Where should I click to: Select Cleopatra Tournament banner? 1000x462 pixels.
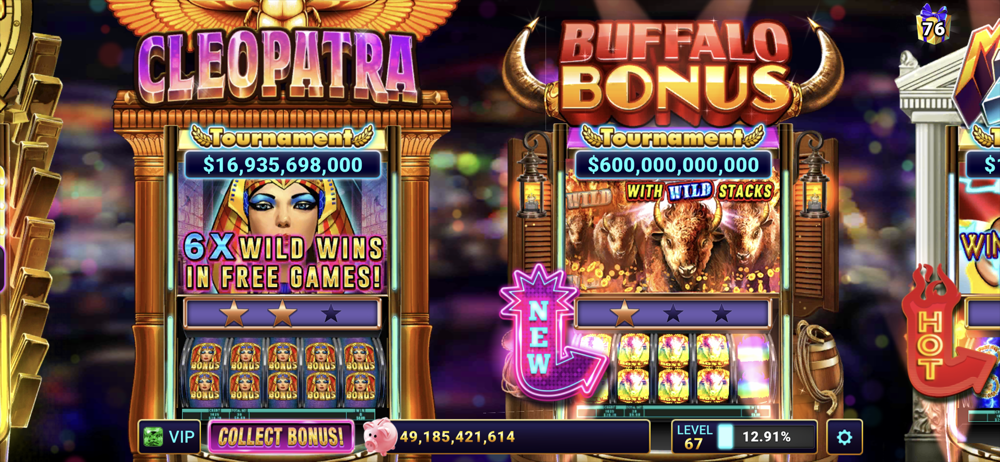click(x=283, y=137)
